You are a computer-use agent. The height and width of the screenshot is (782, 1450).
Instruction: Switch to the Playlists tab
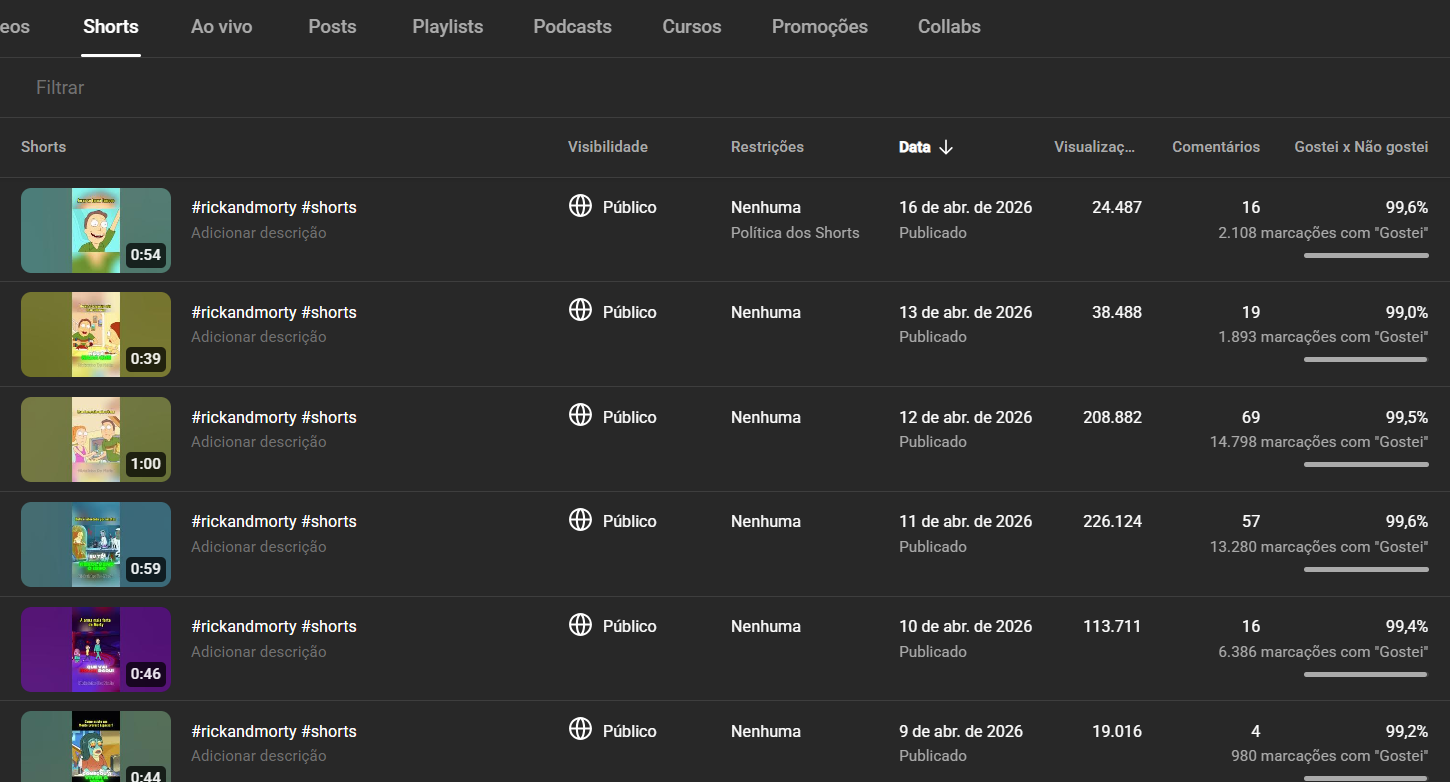(x=447, y=27)
